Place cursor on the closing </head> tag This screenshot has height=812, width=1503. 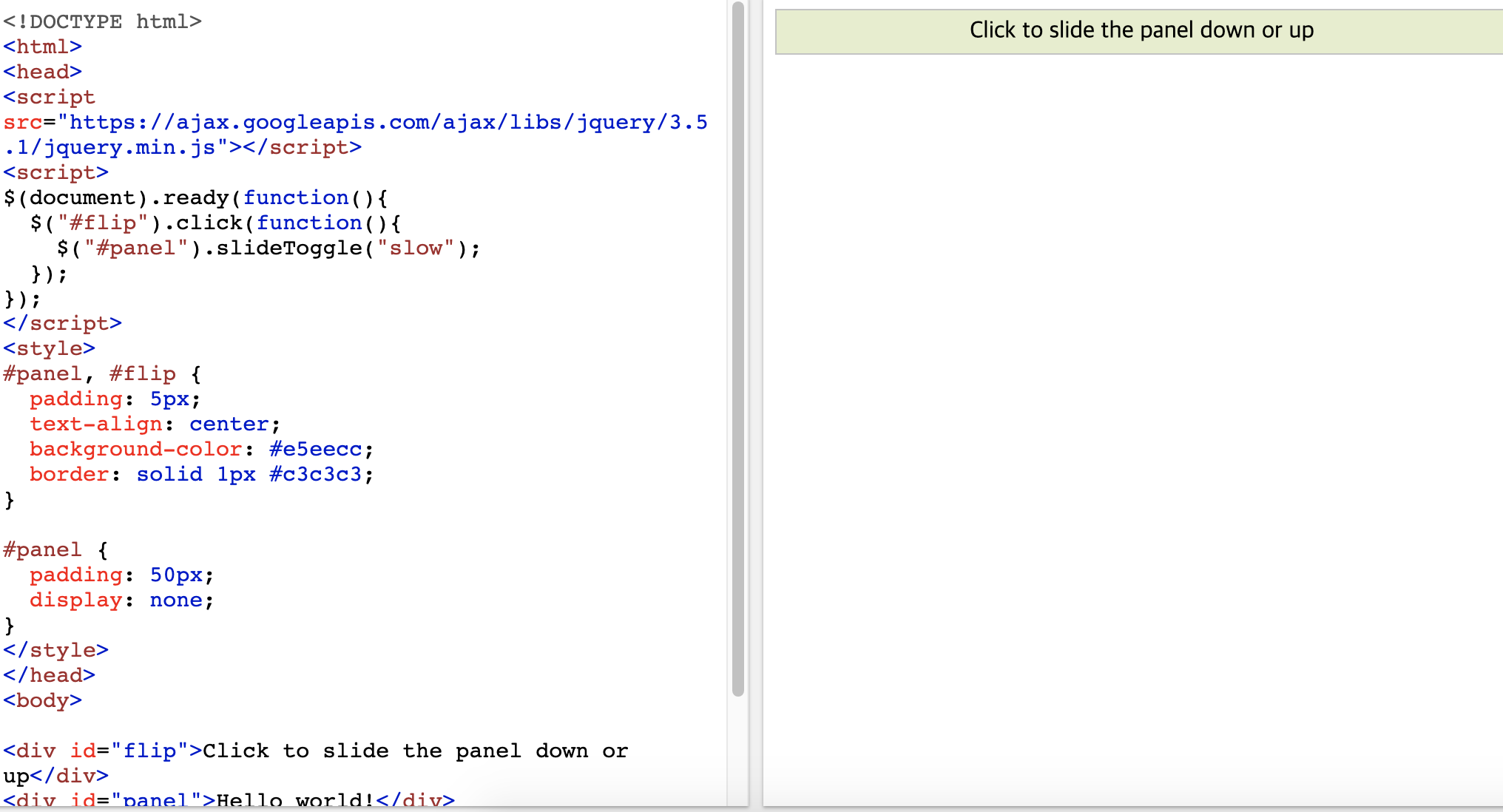coord(49,676)
